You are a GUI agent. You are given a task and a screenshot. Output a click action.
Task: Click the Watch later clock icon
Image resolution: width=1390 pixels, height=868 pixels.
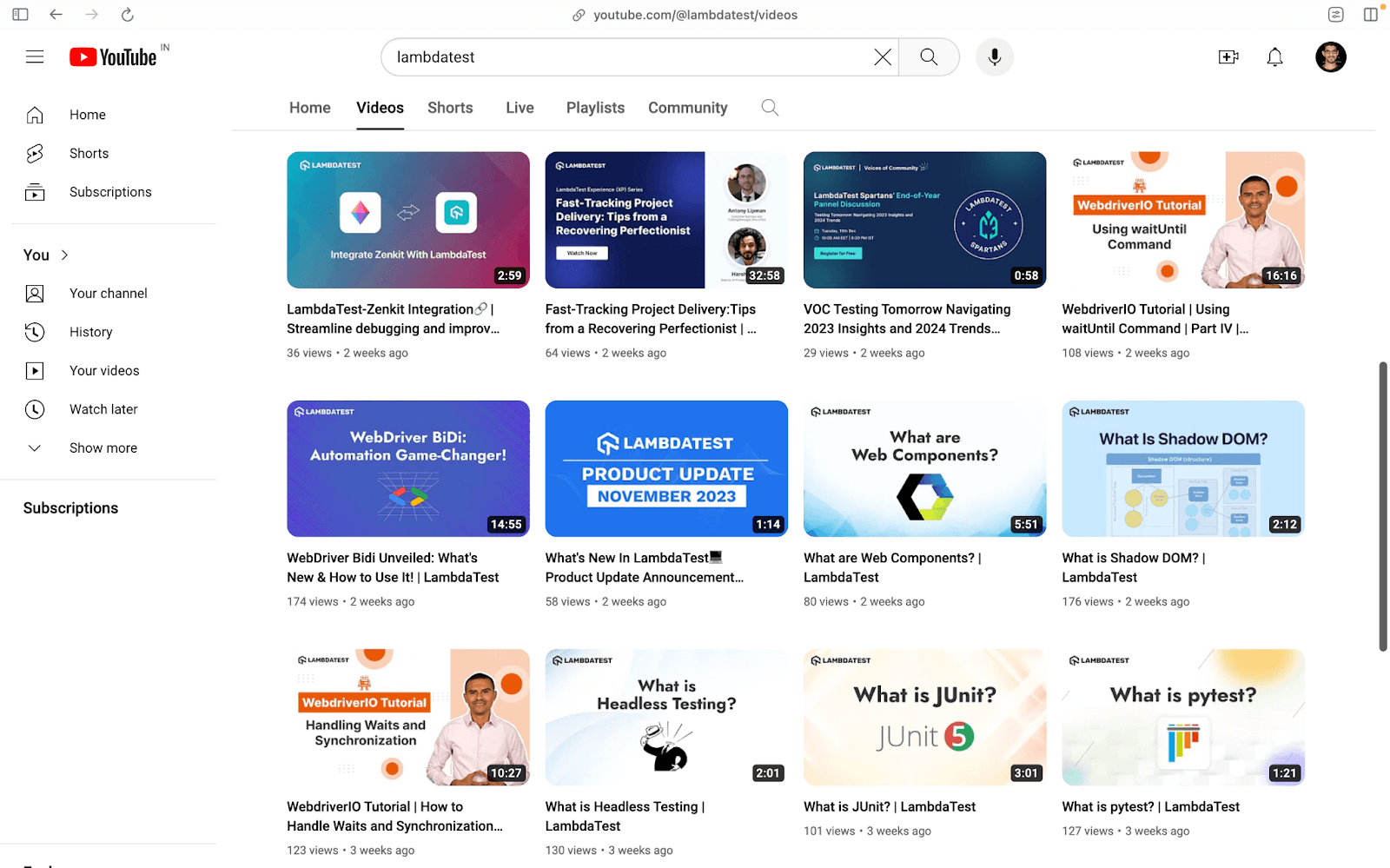click(x=35, y=409)
